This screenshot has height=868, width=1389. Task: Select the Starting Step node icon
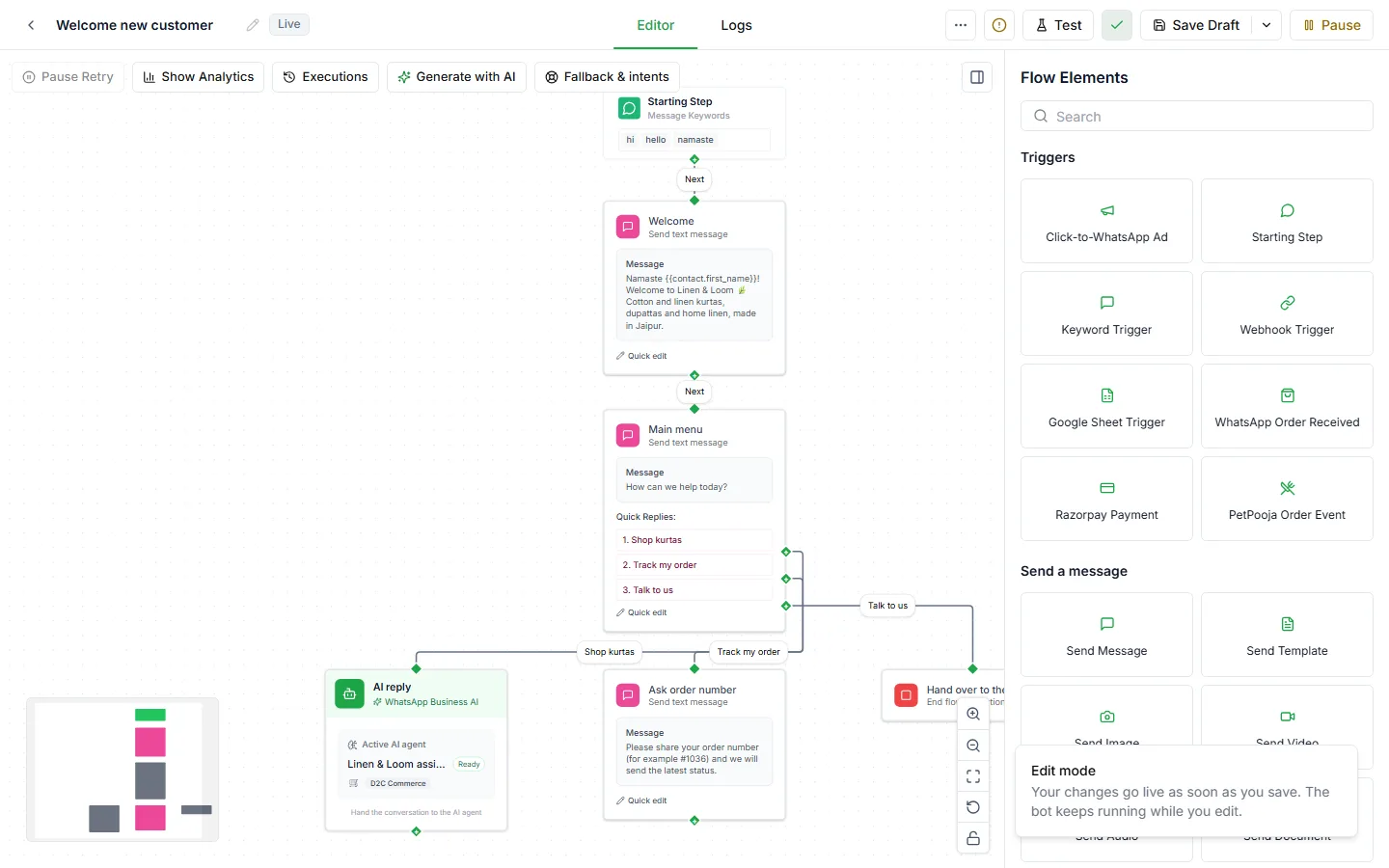629,108
